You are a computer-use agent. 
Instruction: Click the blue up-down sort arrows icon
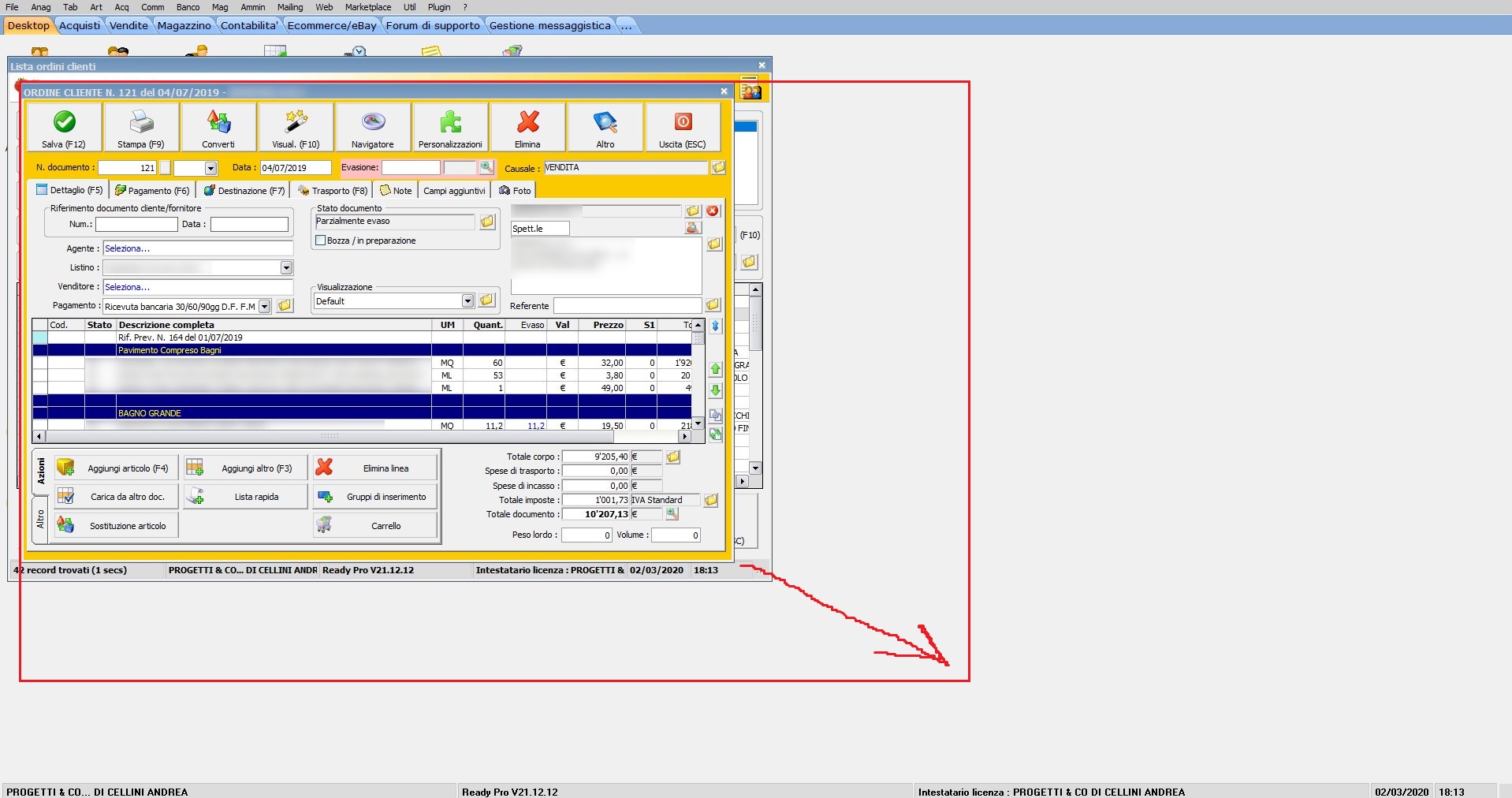(x=715, y=326)
